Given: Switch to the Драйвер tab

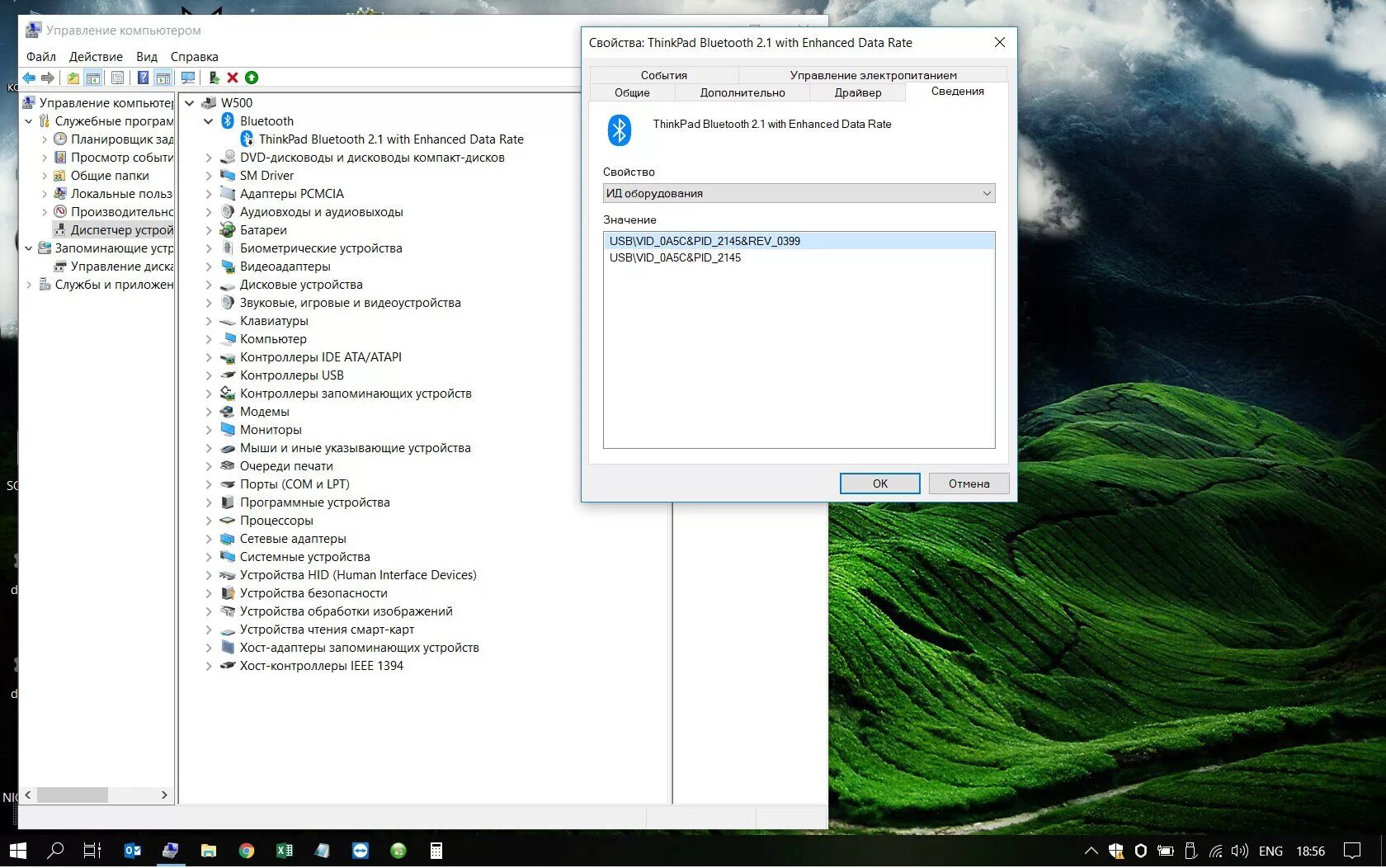Looking at the screenshot, I should (858, 92).
